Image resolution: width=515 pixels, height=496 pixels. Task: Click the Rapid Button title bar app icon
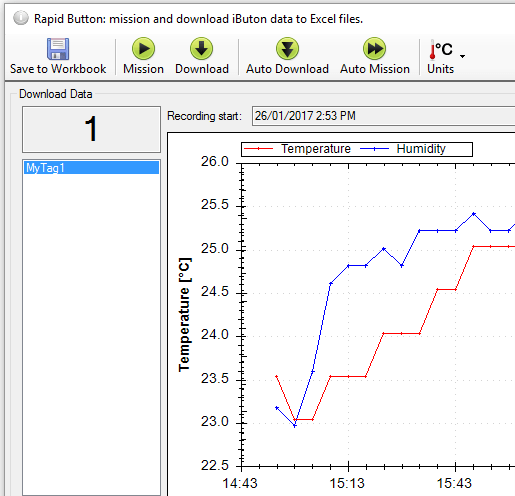21,18
